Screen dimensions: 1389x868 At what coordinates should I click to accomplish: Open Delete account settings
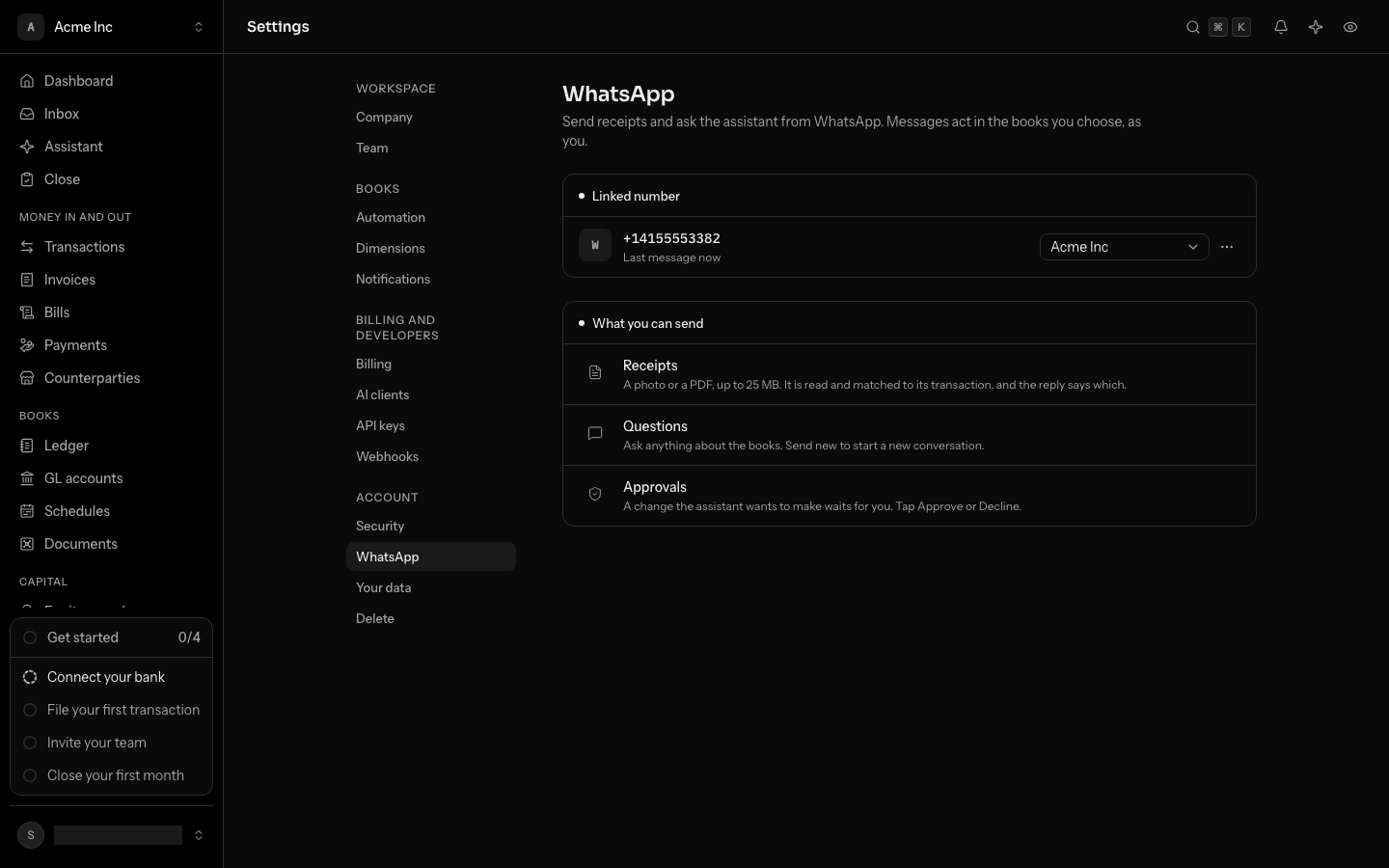pyautogui.click(x=430, y=618)
